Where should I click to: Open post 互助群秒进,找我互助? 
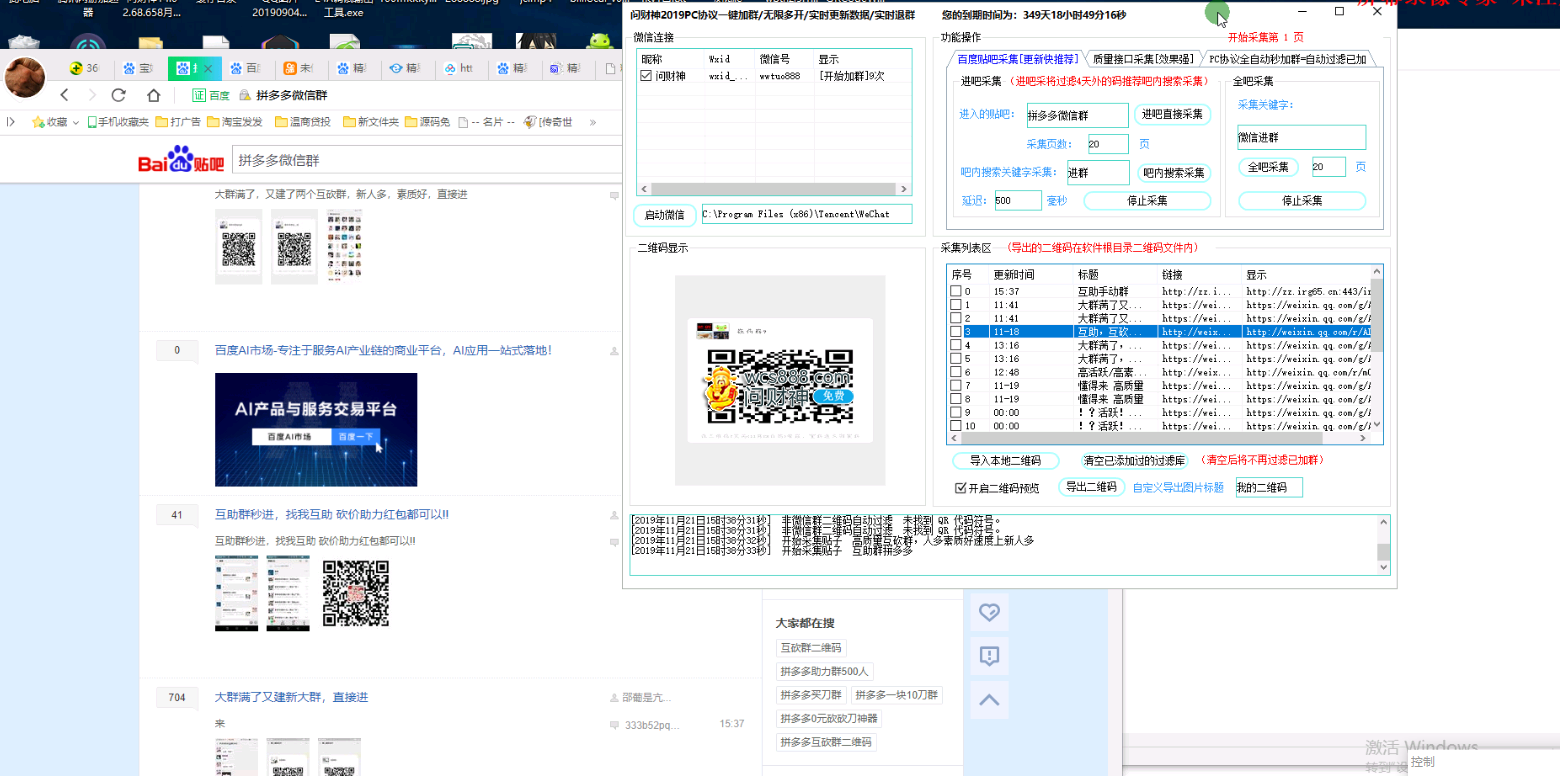point(332,514)
